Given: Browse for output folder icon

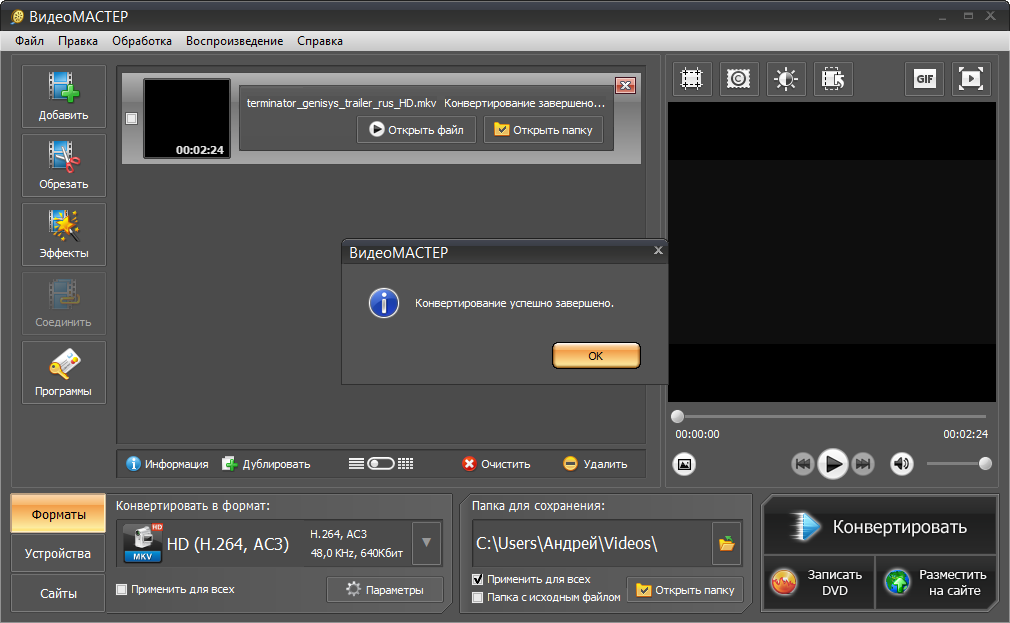Looking at the screenshot, I should tap(727, 544).
